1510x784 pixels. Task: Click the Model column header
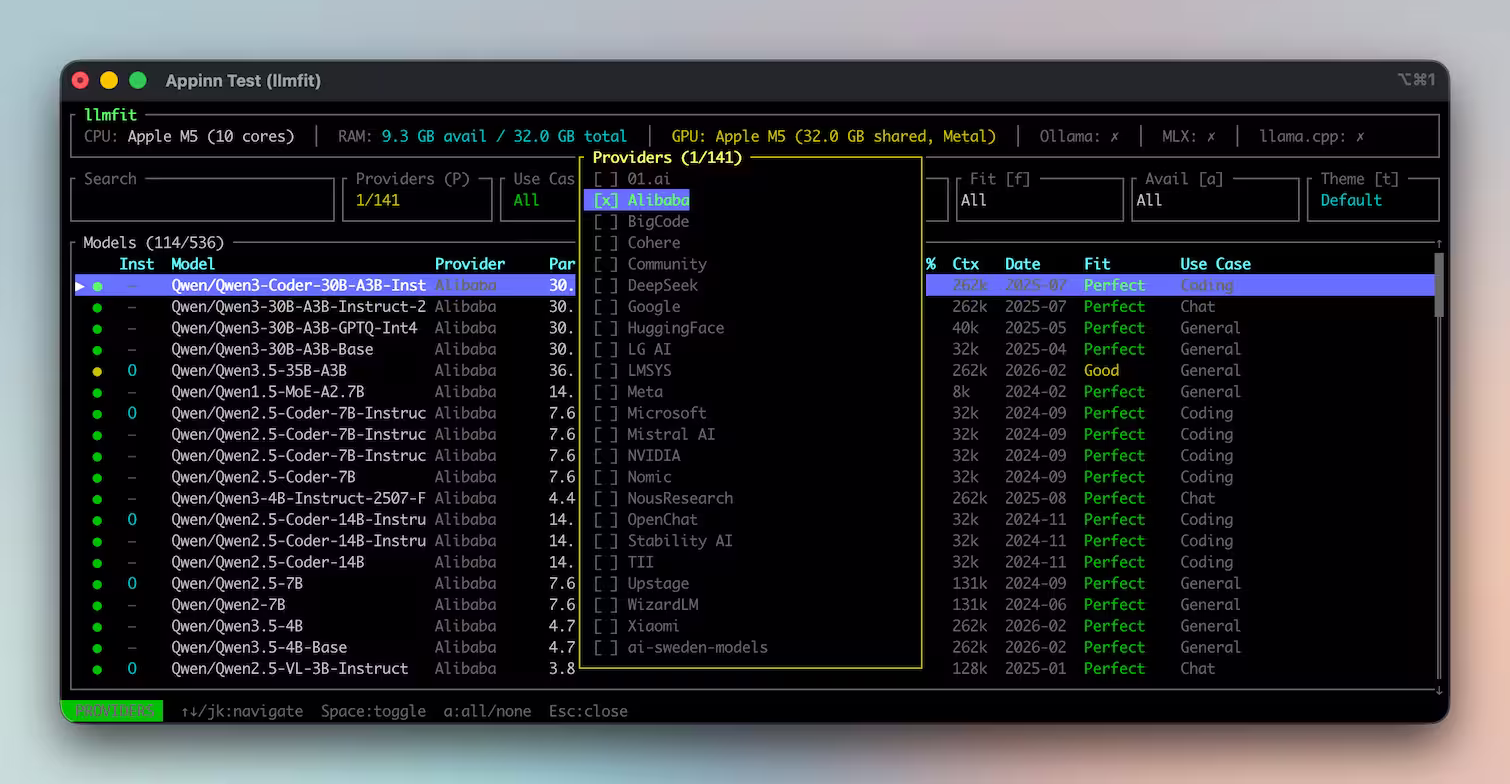pyautogui.click(x=193, y=264)
